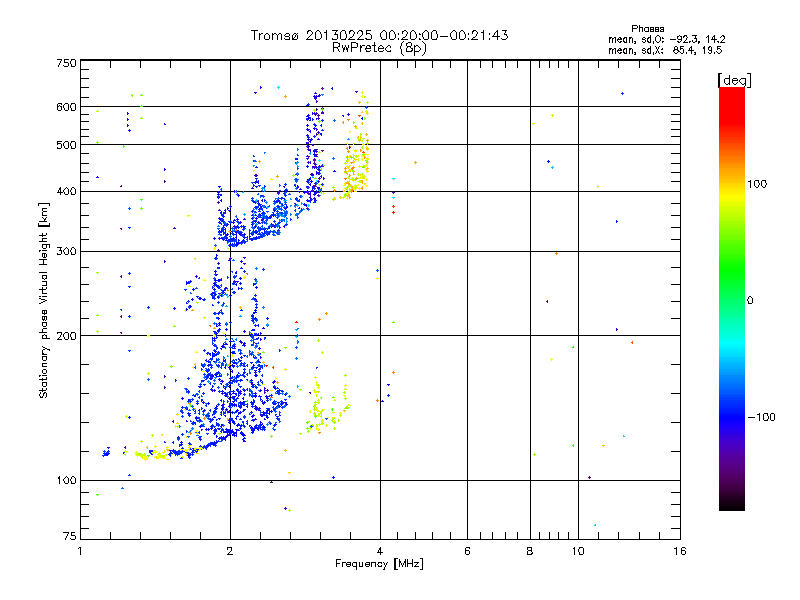The image size is (800, 600).
Task: Select the "mean, sd,X: 85.4, 19.5" line
Action: pos(665,50)
